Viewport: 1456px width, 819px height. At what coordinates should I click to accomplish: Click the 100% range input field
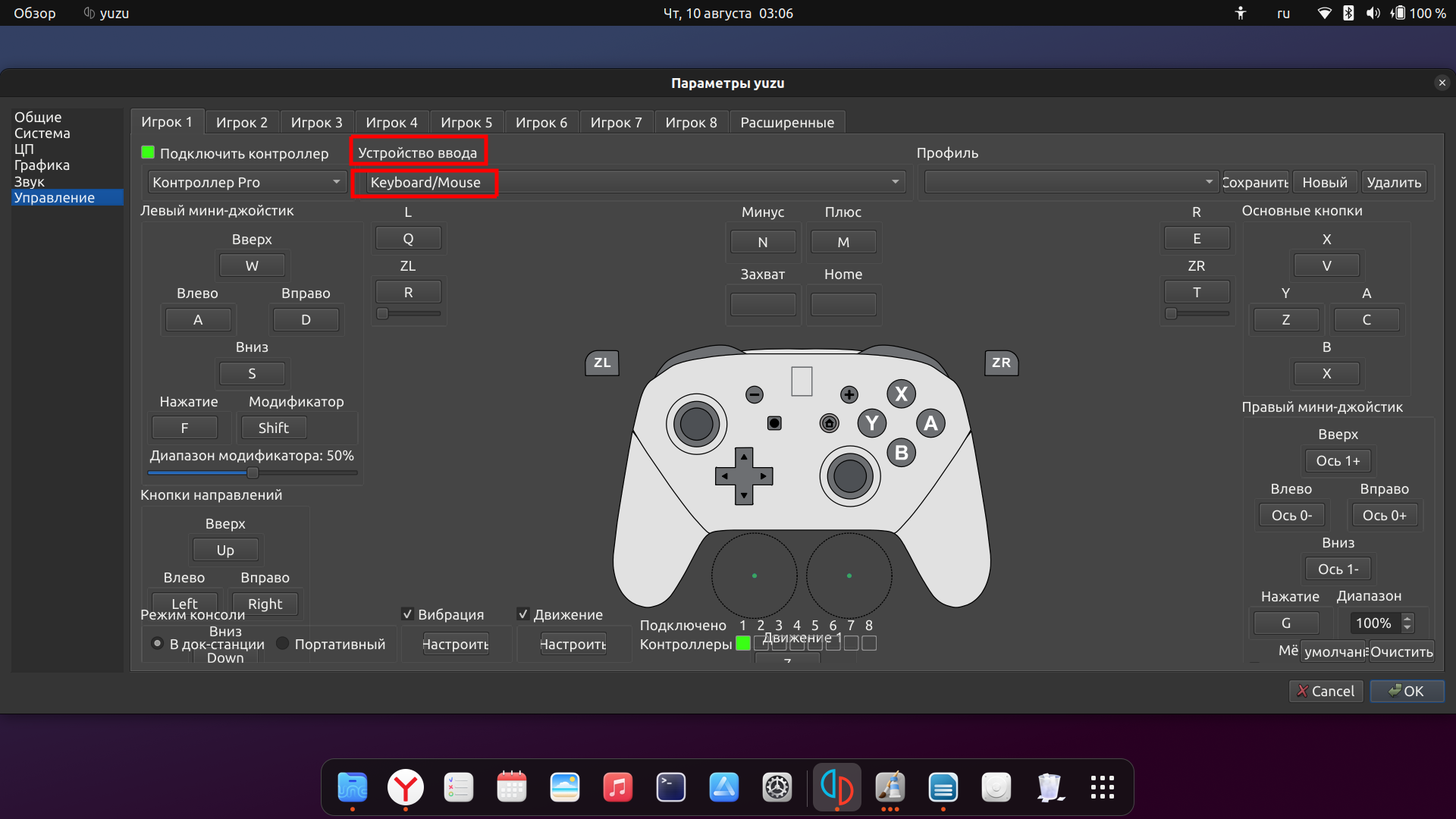tap(1374, 623)
